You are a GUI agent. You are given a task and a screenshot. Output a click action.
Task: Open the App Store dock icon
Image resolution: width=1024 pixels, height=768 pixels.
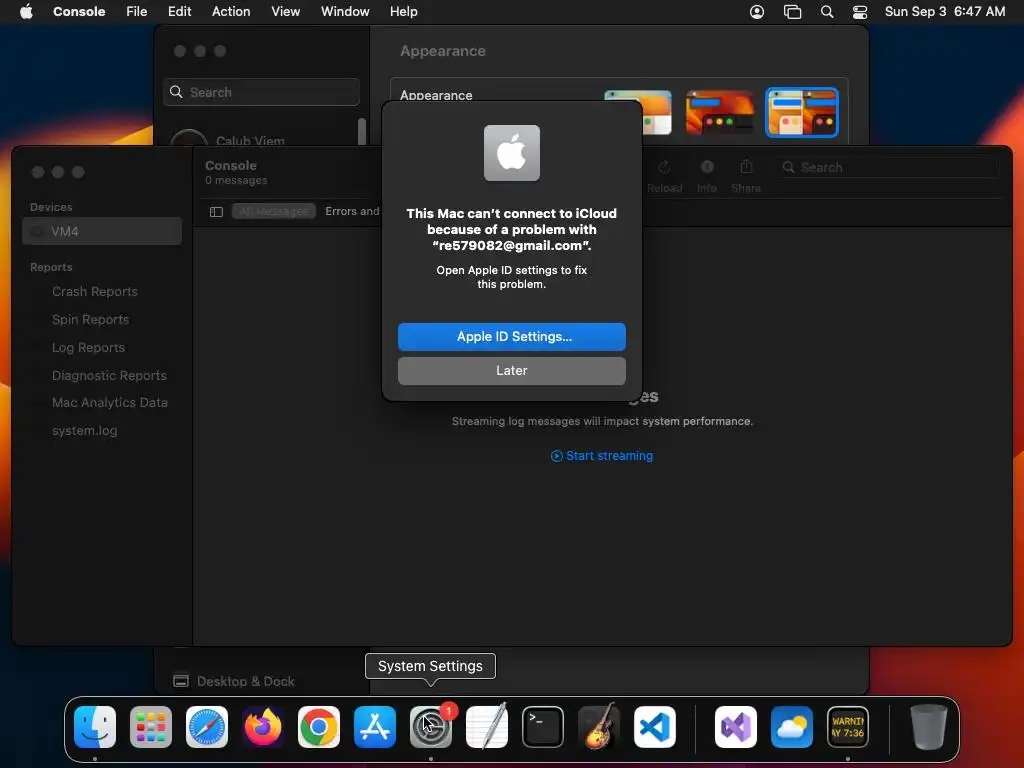(375, 727)
